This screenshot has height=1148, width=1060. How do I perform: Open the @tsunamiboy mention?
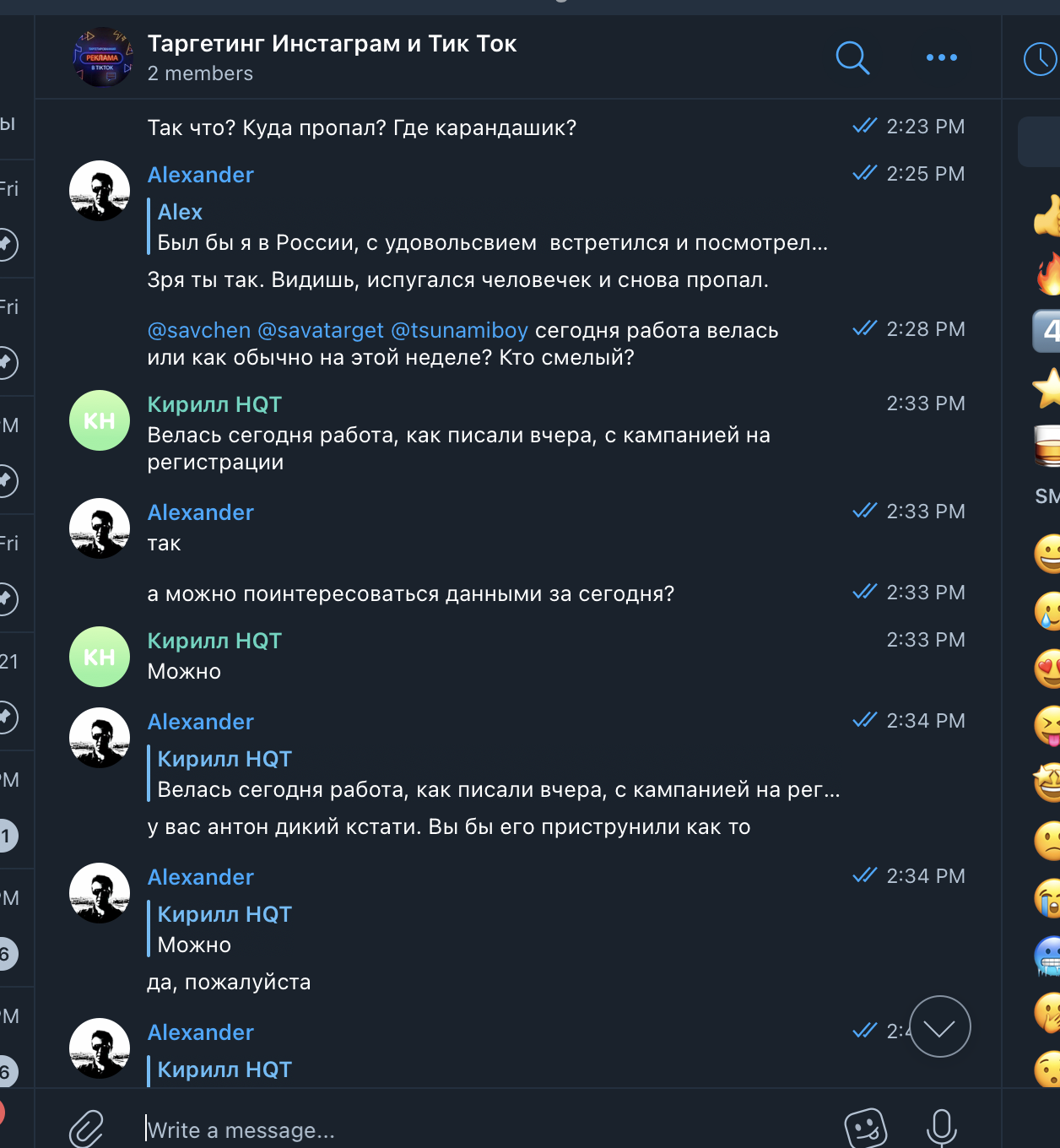pos(460,330)
